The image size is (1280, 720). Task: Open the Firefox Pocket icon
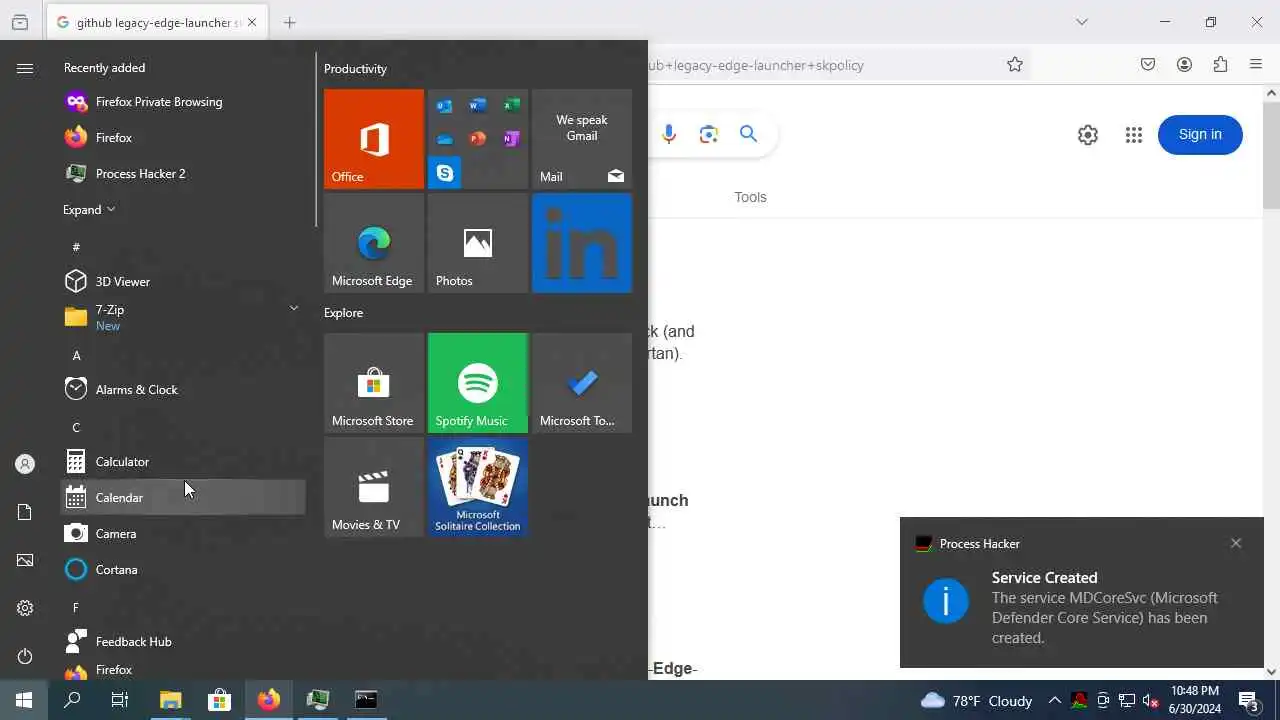(1148, 65)
